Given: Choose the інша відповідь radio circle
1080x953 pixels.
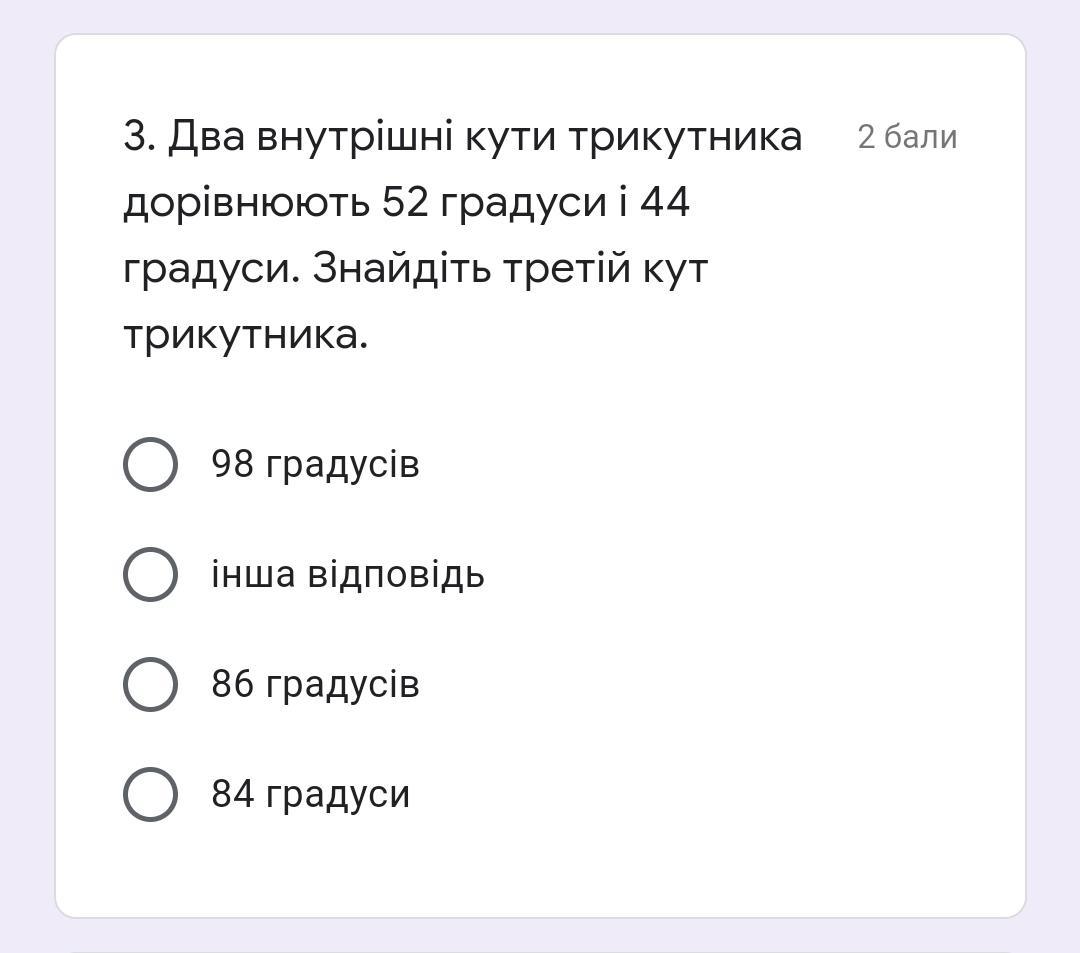Looking at the screenshot, I should pyautogui.click(x=150, y=574).
